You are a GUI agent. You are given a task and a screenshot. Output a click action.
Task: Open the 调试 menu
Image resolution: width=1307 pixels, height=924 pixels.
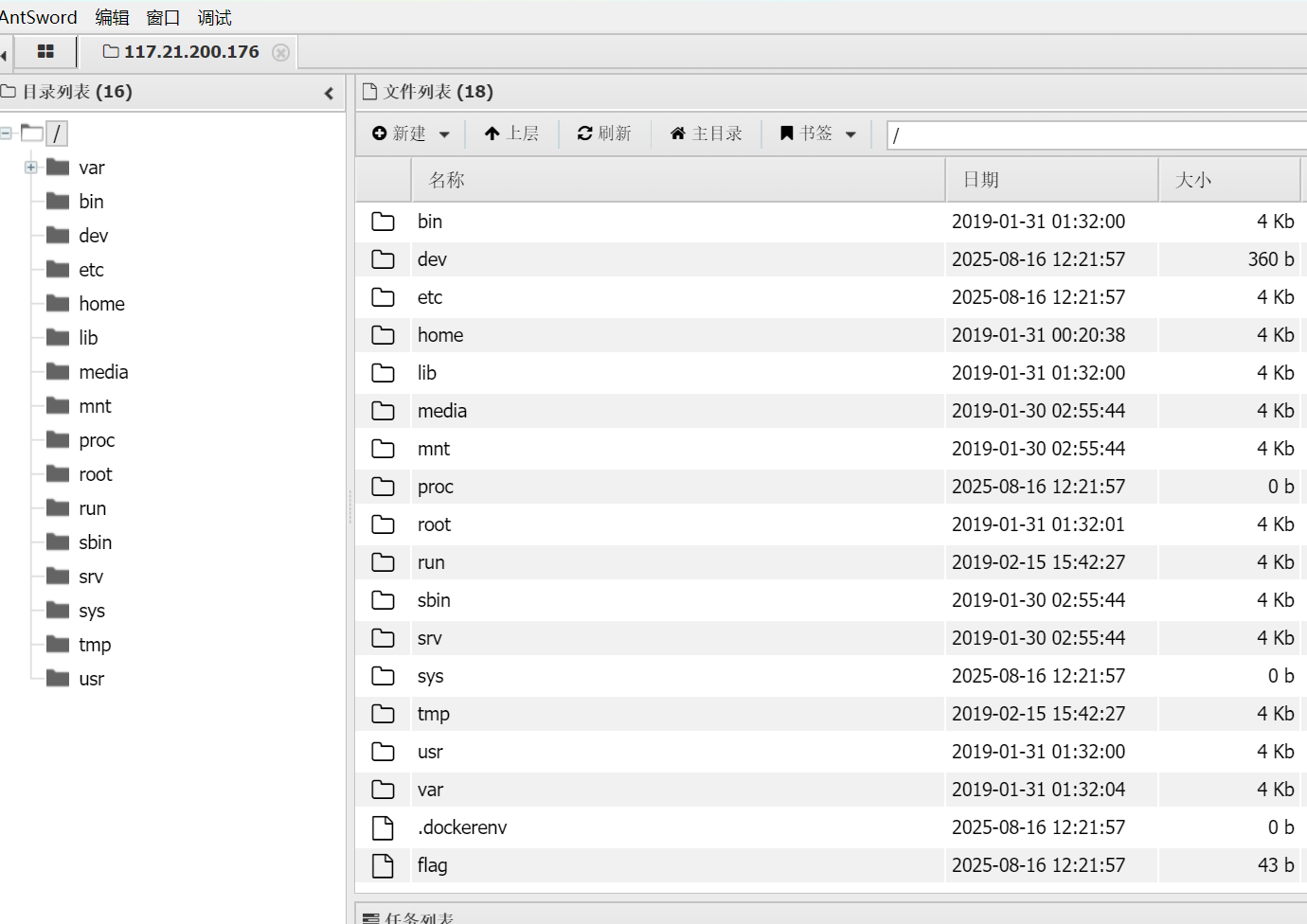214,17
